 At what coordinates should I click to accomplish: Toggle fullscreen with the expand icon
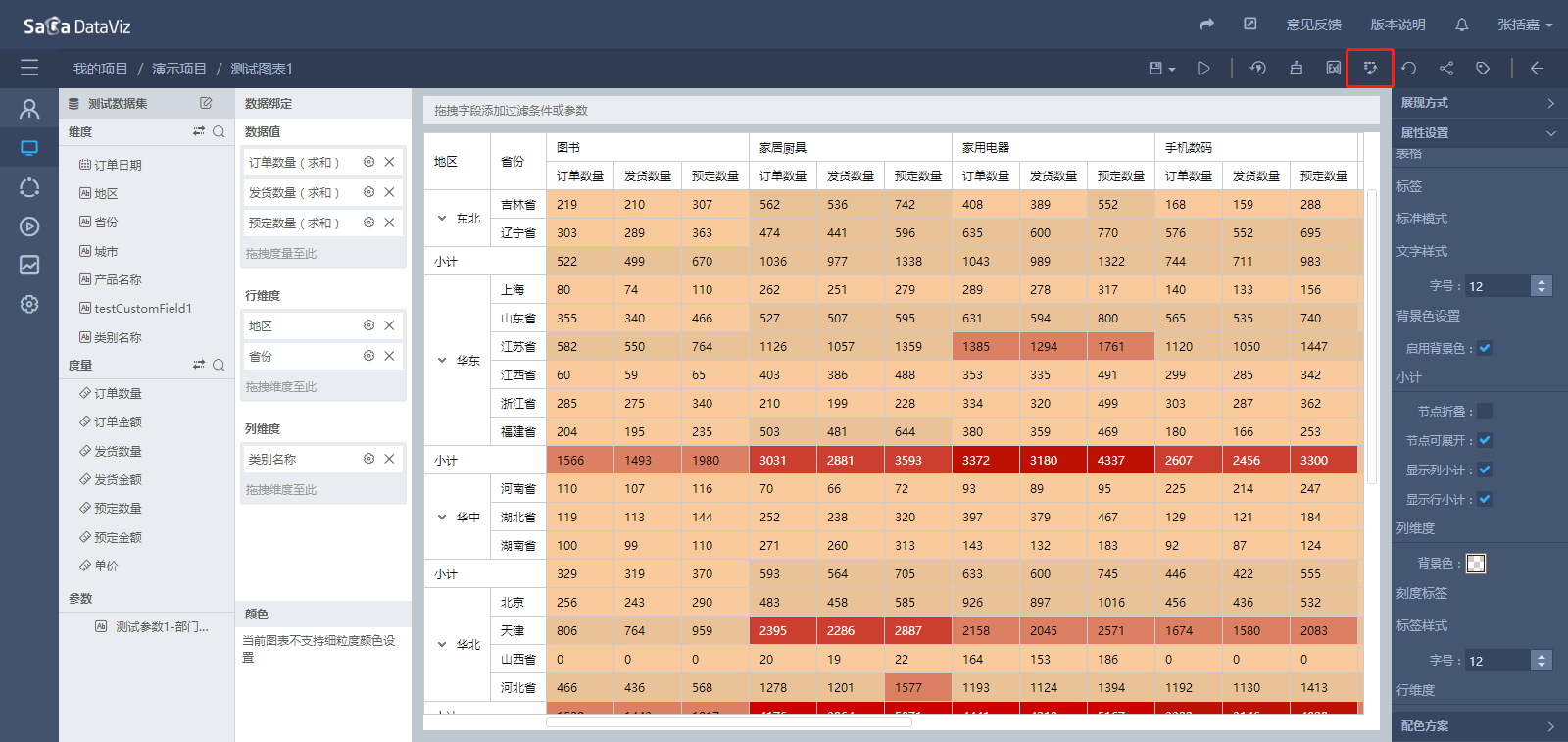click(x=1250, y=25)
